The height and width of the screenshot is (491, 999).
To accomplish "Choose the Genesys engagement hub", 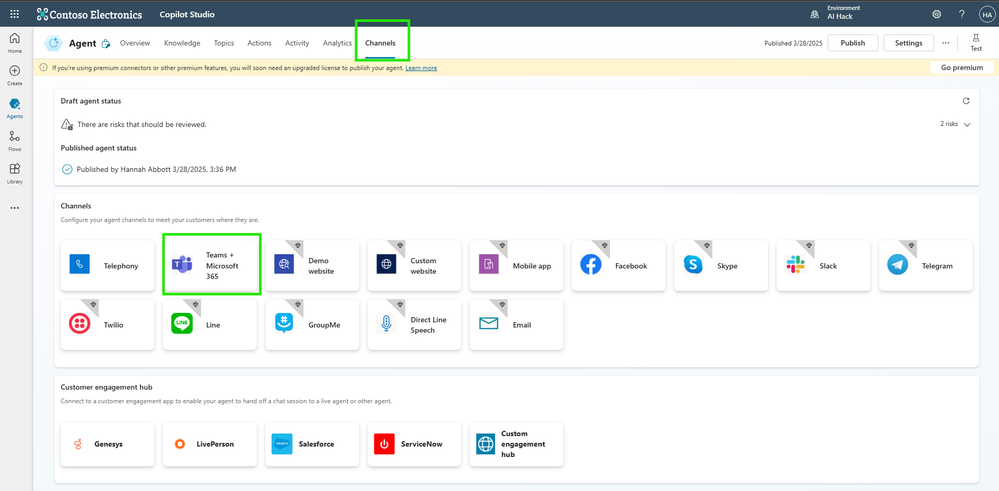I will pos(108,444).
